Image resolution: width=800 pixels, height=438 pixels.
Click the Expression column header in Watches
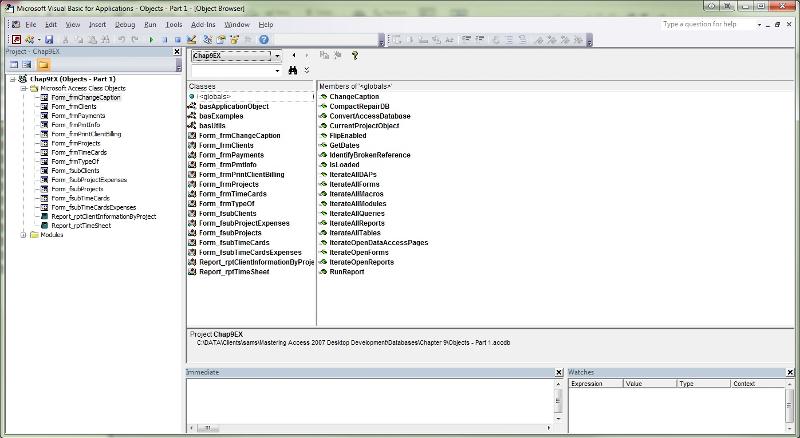pos(596,383)
